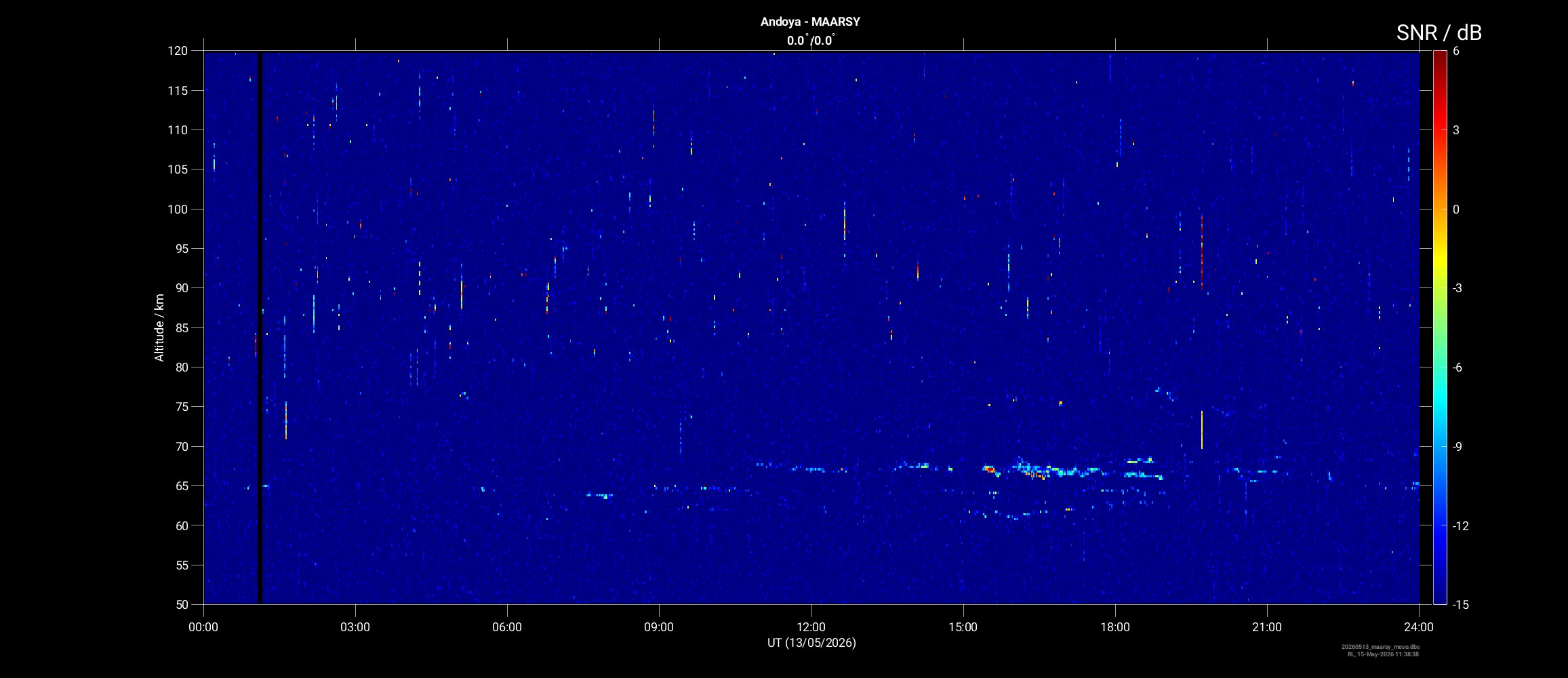Image resolution: width=1568 pixels, height=678 pixels.
Task: Click the long yellow vertical streak near 70 km
Action: tap(1201, 429)
